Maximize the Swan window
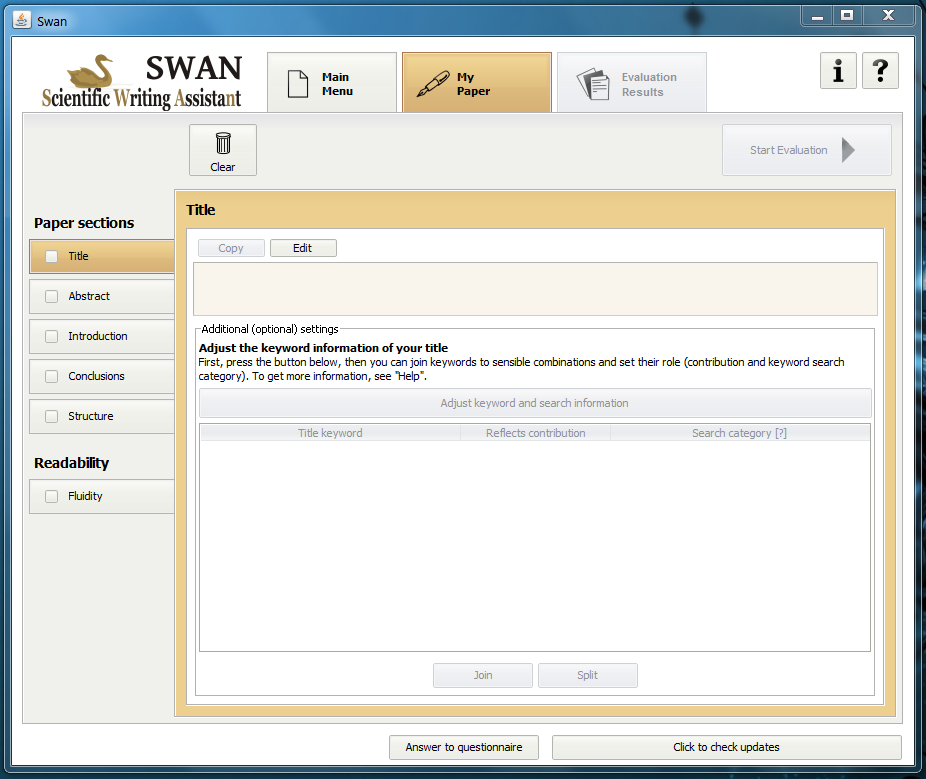 (847, 16)
